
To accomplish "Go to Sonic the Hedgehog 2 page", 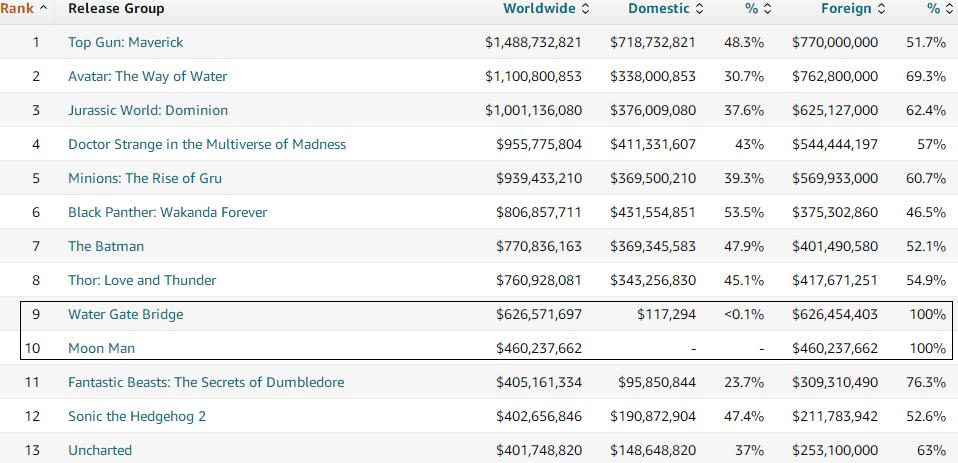I will [x=137, y=416].
